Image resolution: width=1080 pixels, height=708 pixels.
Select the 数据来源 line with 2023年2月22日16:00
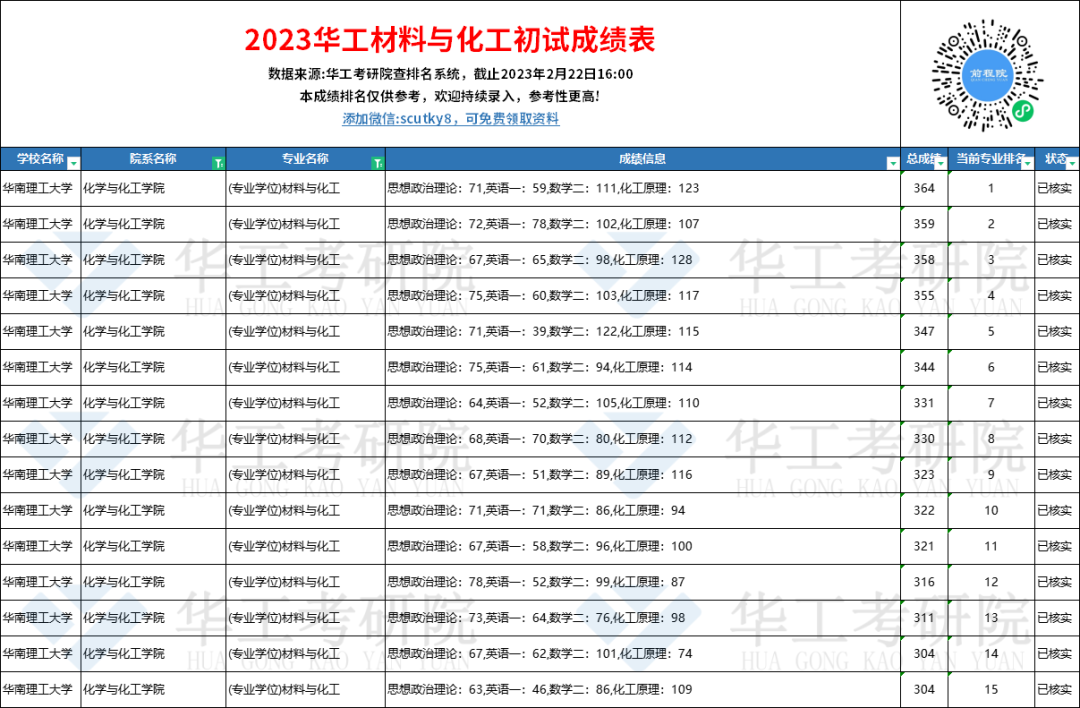450,74
